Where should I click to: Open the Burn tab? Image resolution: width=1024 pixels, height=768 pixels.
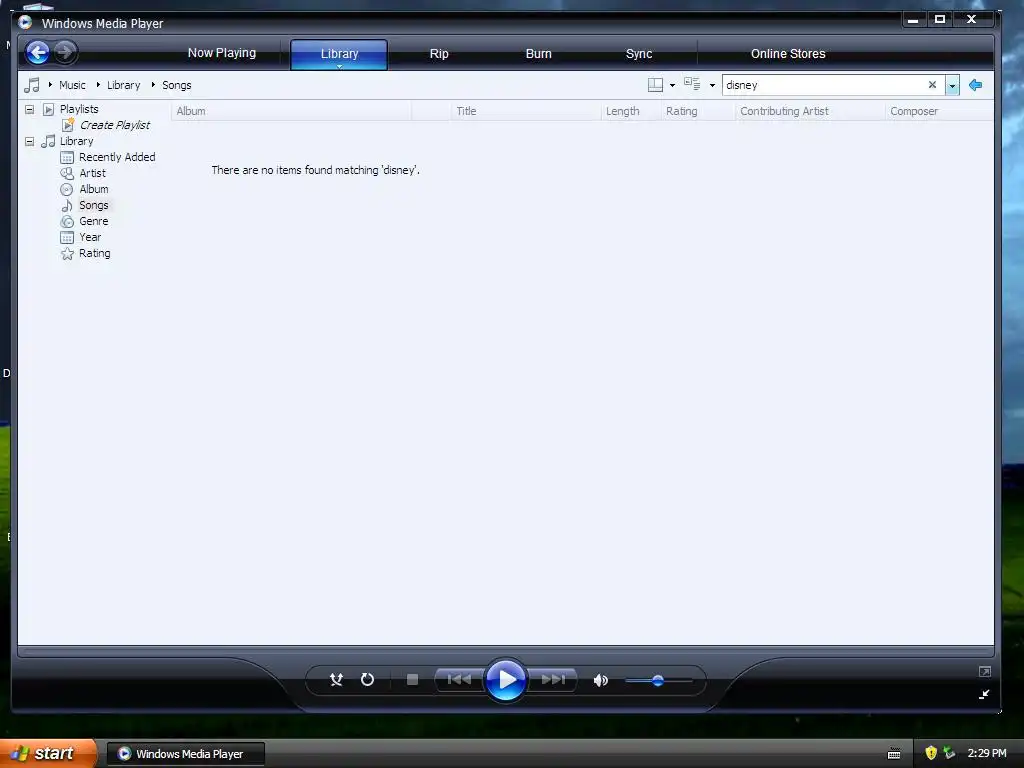tap(539, 54)
